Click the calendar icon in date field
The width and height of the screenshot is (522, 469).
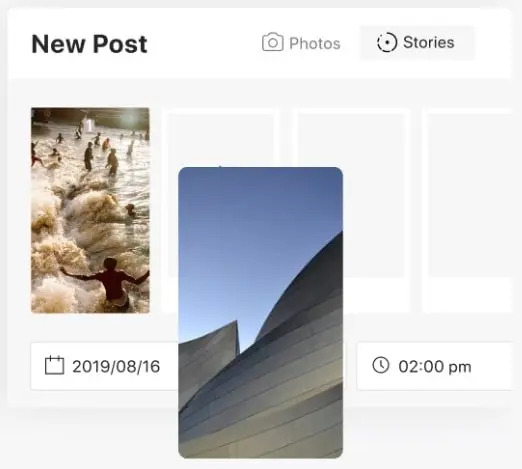tap(54, 365)
